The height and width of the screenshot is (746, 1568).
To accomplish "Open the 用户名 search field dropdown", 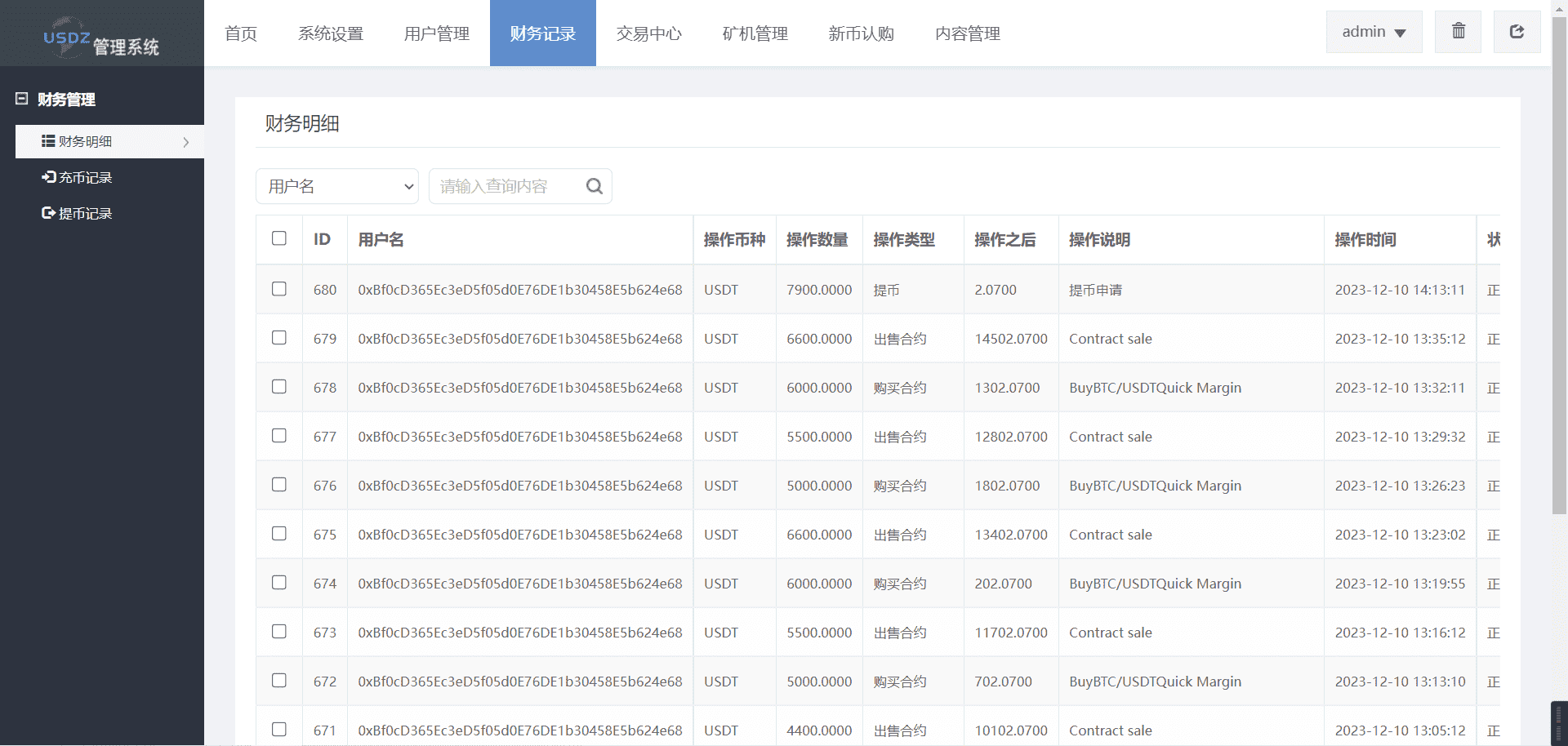I will pyautogui.click(x=337, y=186).
